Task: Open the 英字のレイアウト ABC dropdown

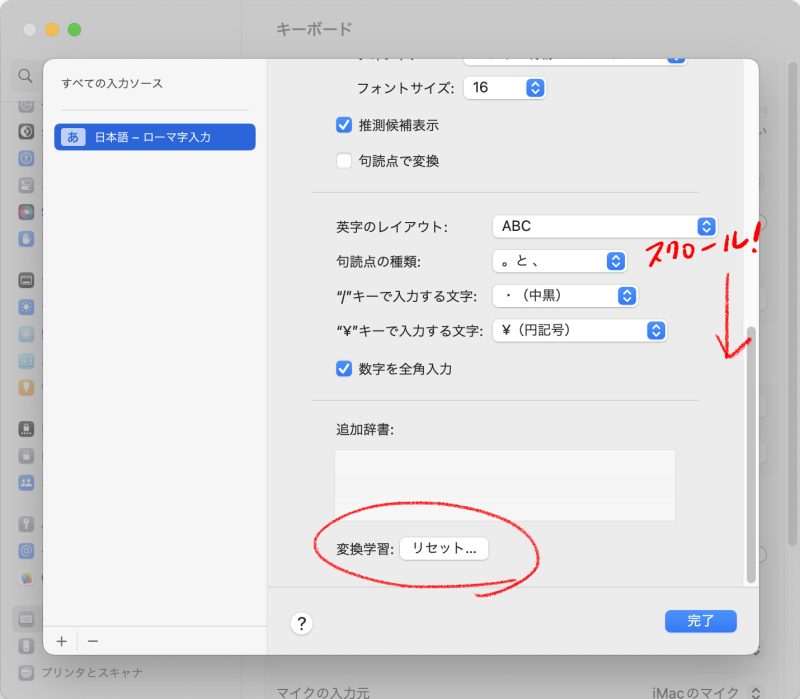Action: 604,226
